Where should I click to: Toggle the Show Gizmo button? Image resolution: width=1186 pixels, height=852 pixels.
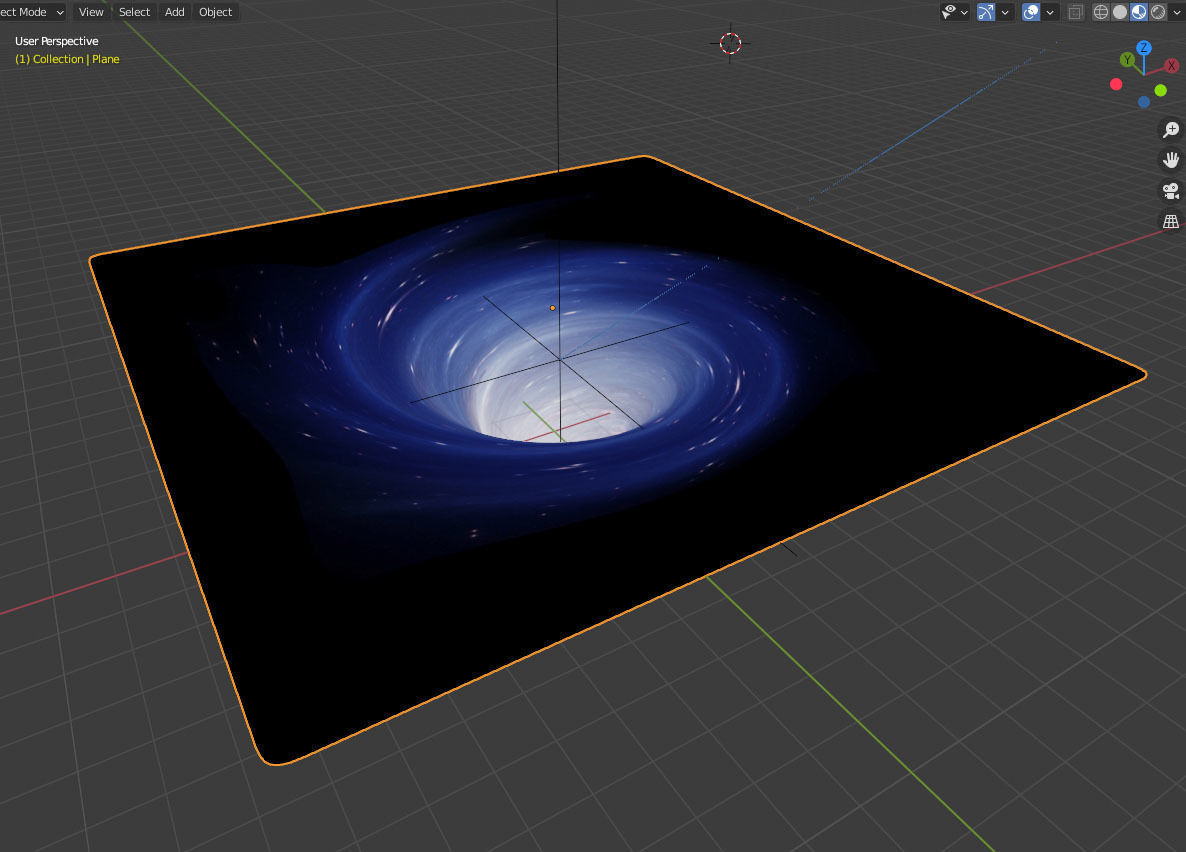pos(986,12)
